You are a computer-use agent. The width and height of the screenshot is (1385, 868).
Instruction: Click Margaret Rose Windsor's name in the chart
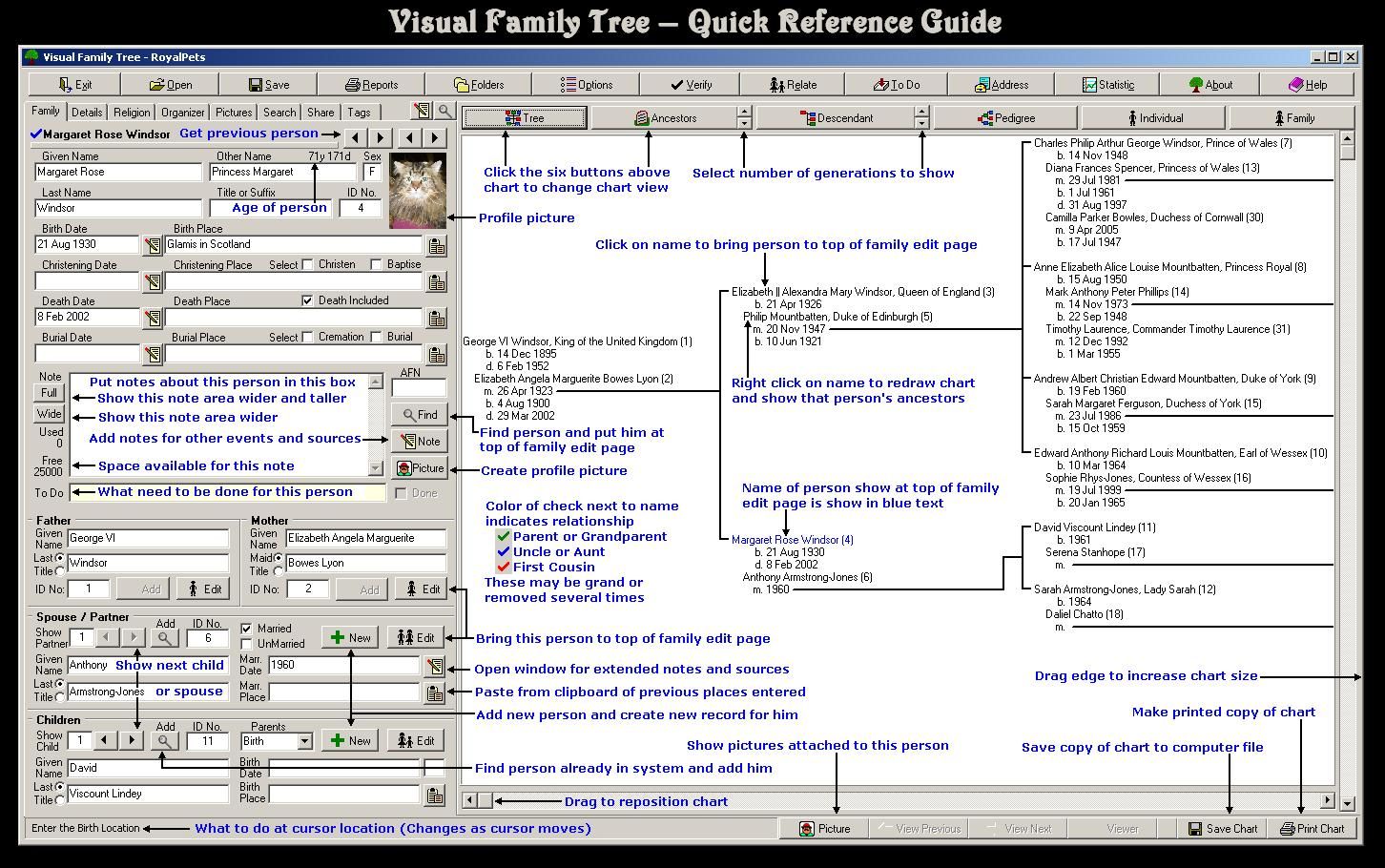tap(790, 539)
